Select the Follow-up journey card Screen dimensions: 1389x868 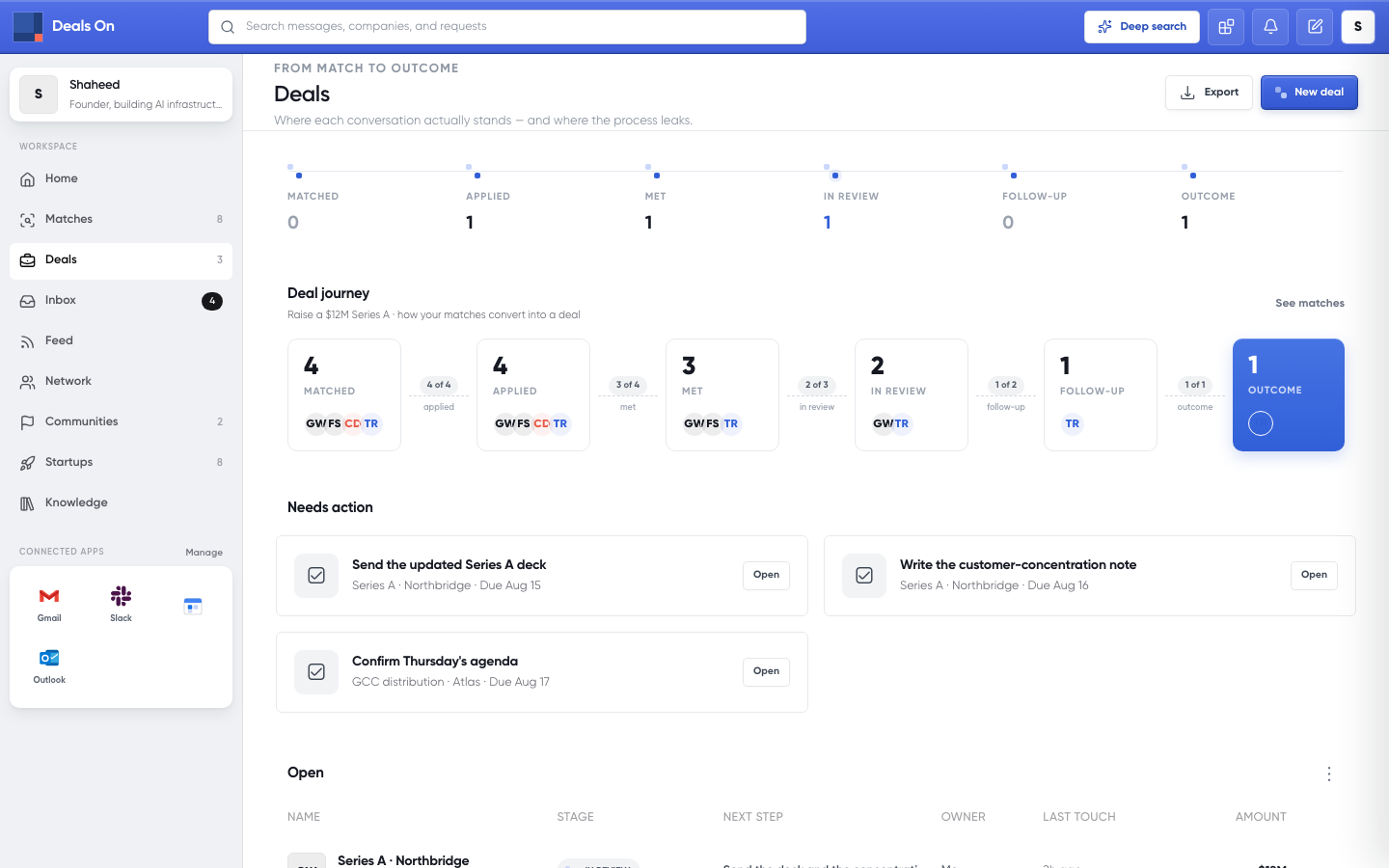1101,394
